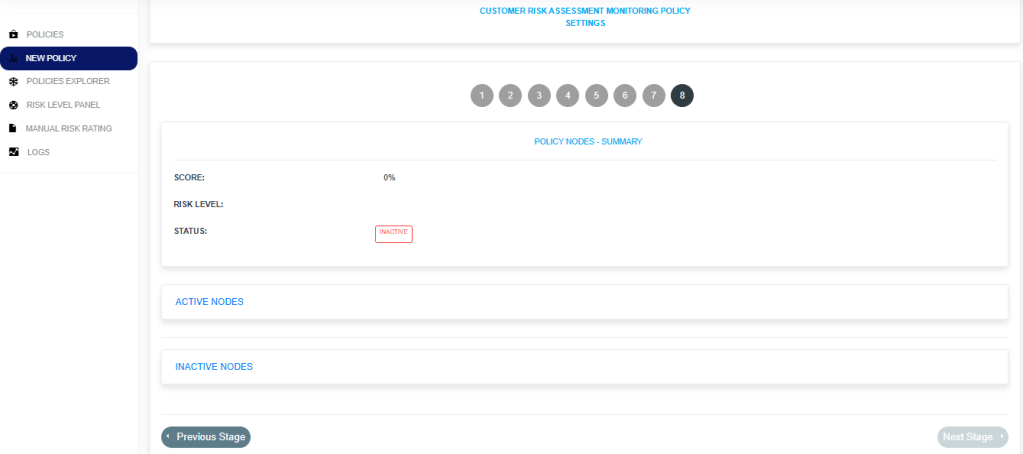Jump to step 2 in the stepper

(510, 95)
